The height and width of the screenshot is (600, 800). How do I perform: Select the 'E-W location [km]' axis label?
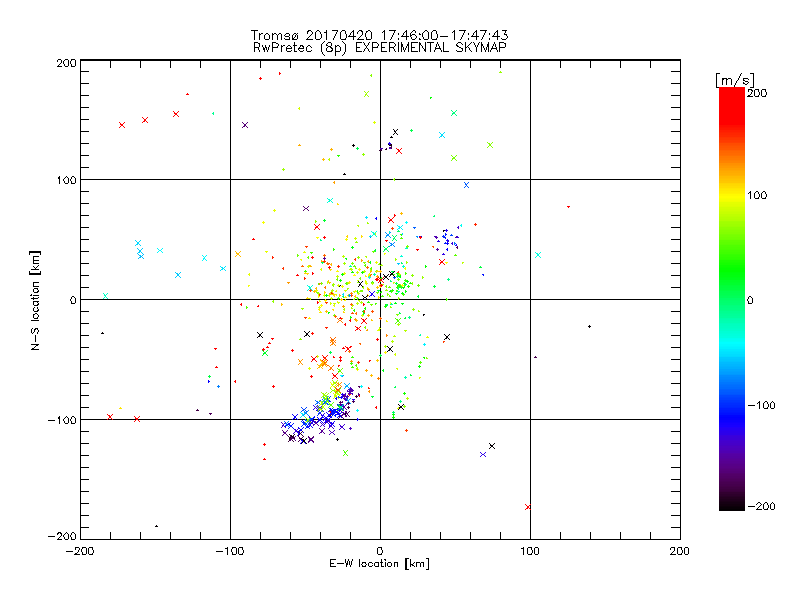click(379, 564)
